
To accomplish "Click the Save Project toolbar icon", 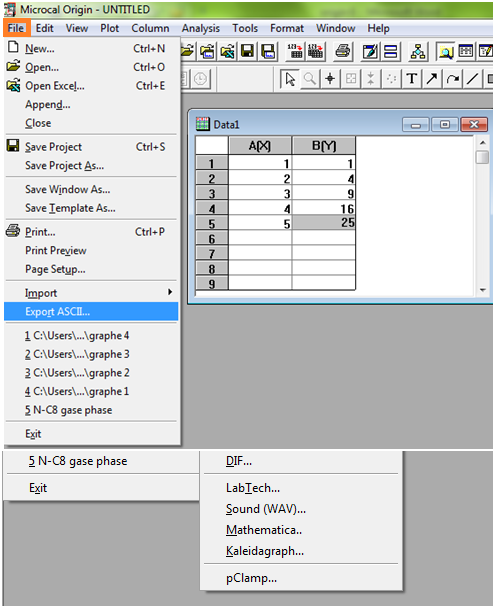I will click(247, 51).
